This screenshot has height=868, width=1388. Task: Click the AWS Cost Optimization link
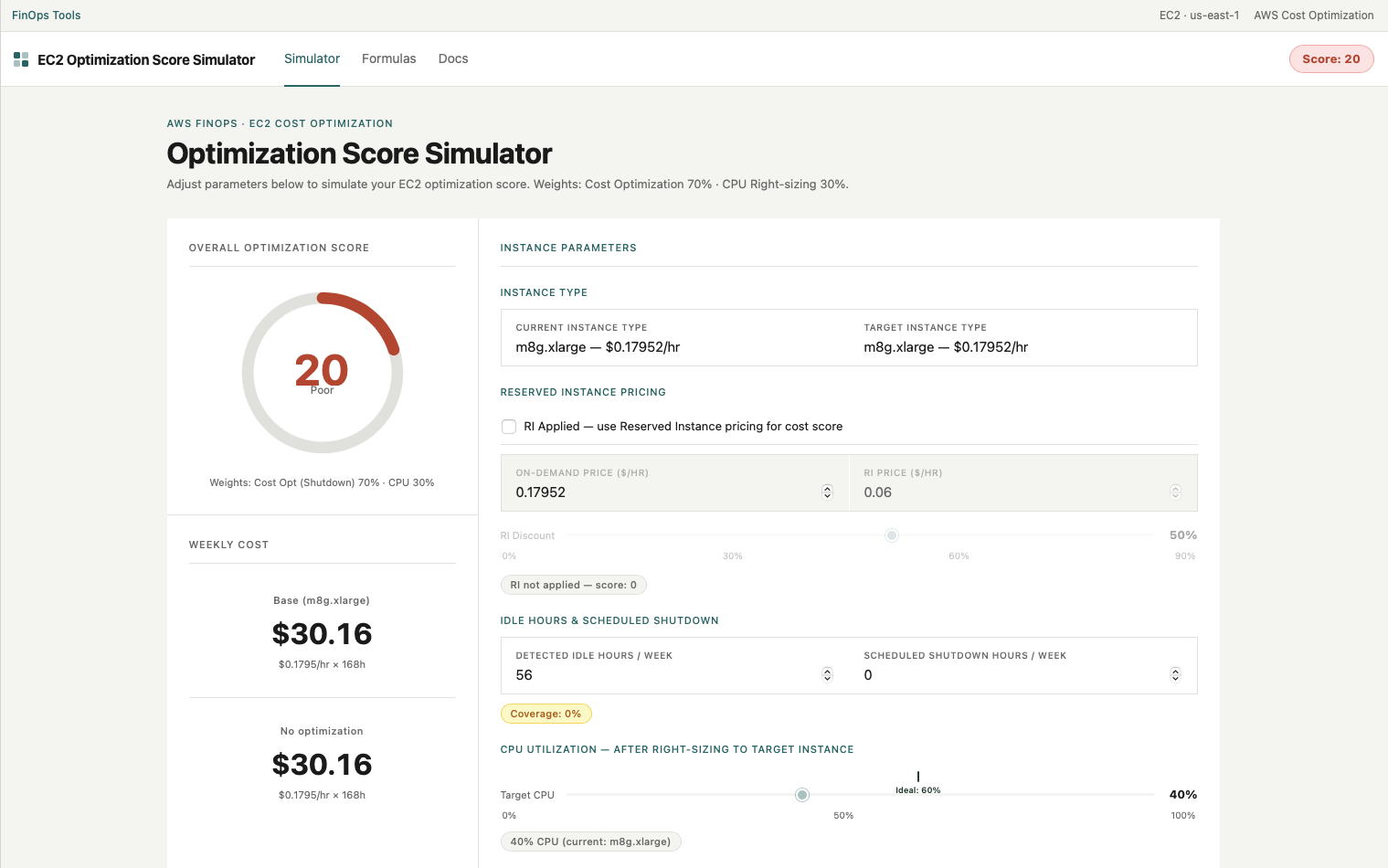click(x=1313, y=16)
